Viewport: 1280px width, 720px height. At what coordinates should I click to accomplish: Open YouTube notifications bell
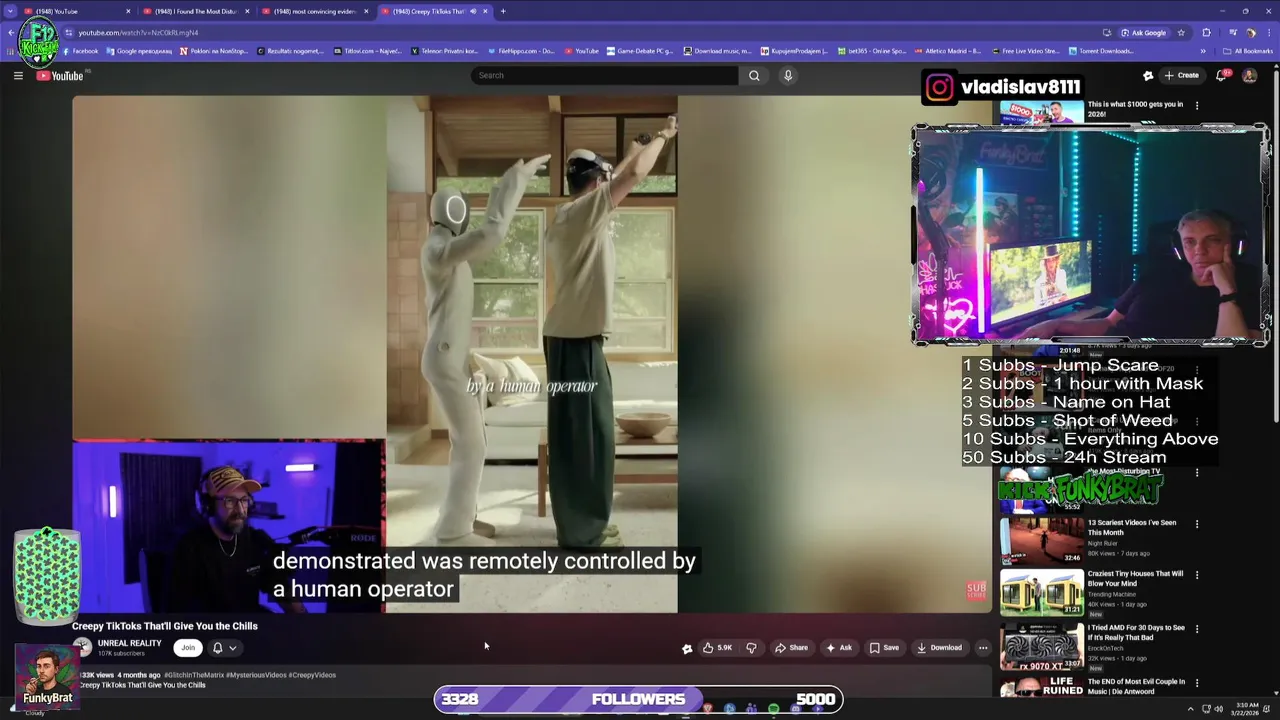click(x=1221, y=75)
